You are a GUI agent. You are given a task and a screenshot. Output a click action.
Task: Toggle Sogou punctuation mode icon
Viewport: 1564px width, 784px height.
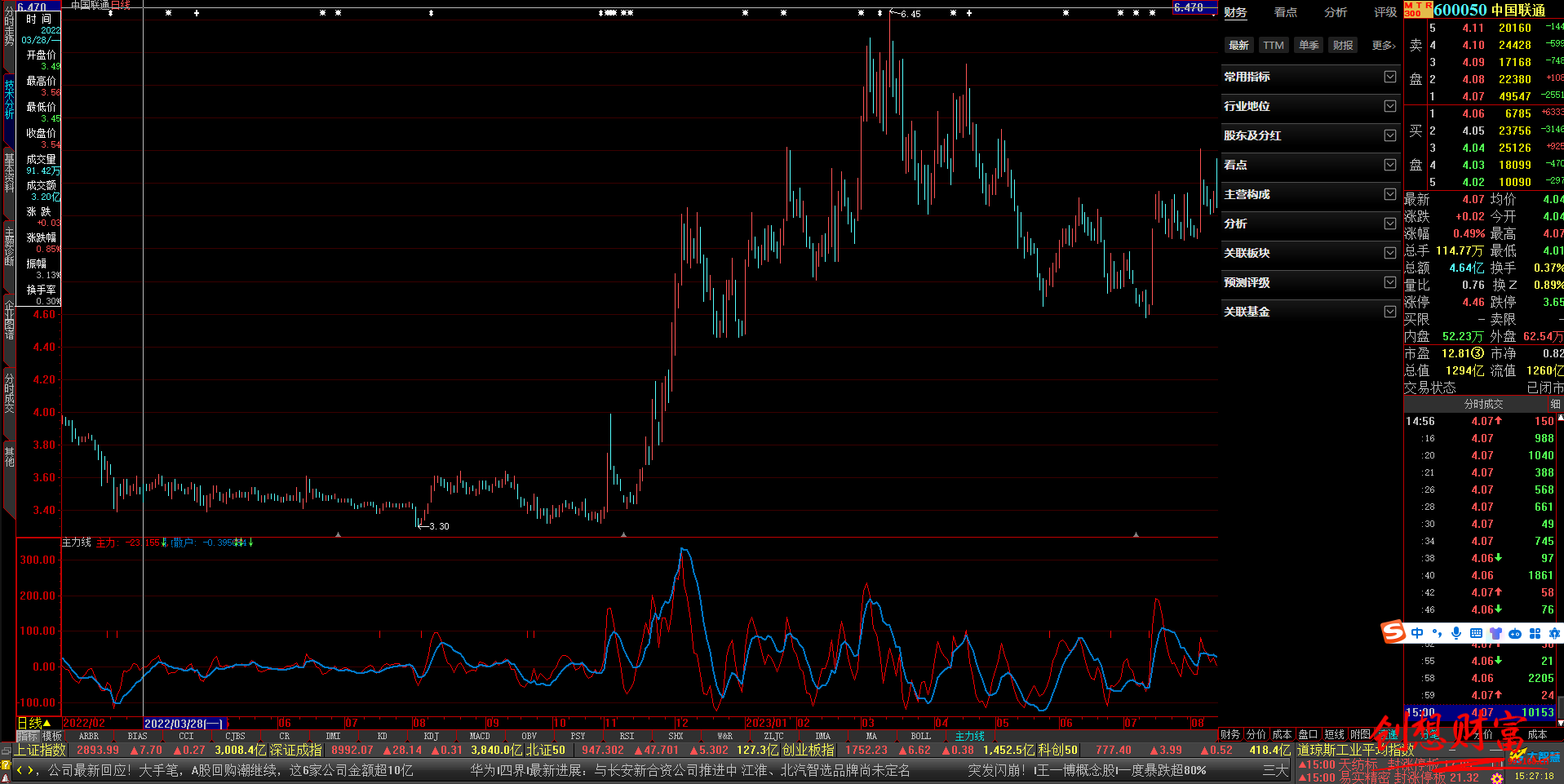click(x=1437, y=633)
